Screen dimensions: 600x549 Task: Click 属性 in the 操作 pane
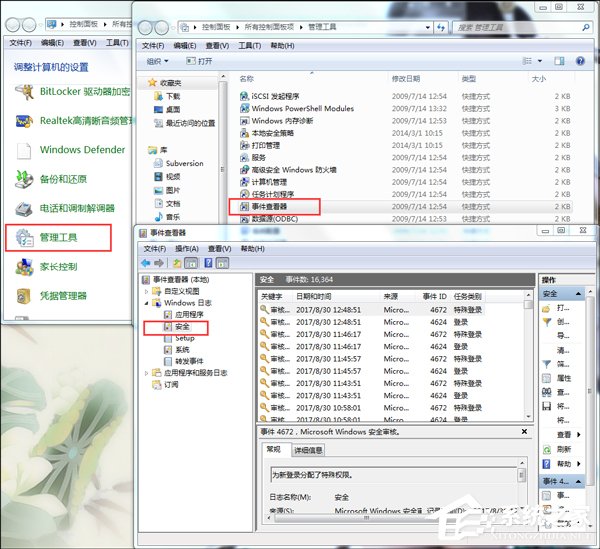coord(558,378)
